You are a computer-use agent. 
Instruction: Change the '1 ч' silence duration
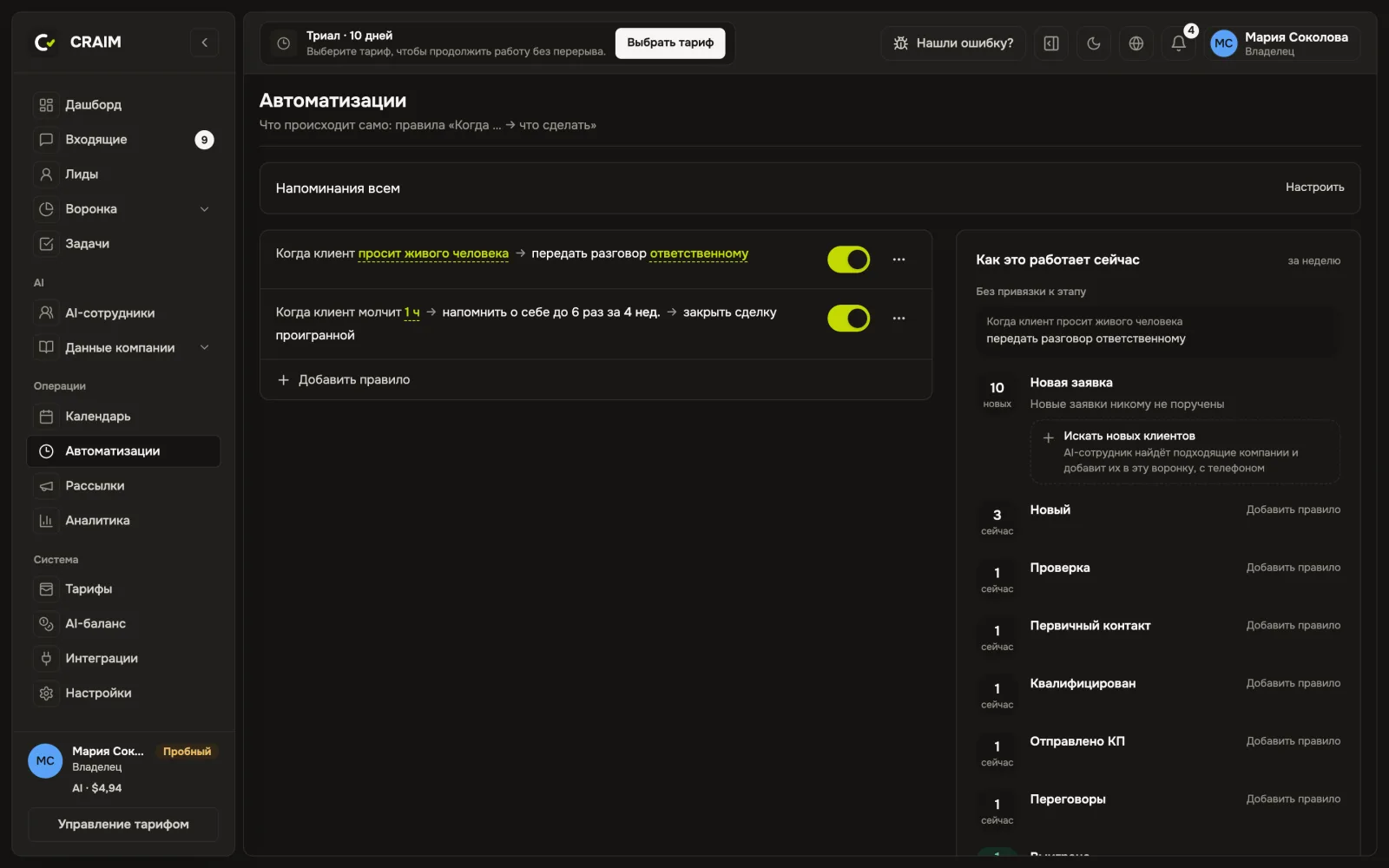(x=412, y=312)
